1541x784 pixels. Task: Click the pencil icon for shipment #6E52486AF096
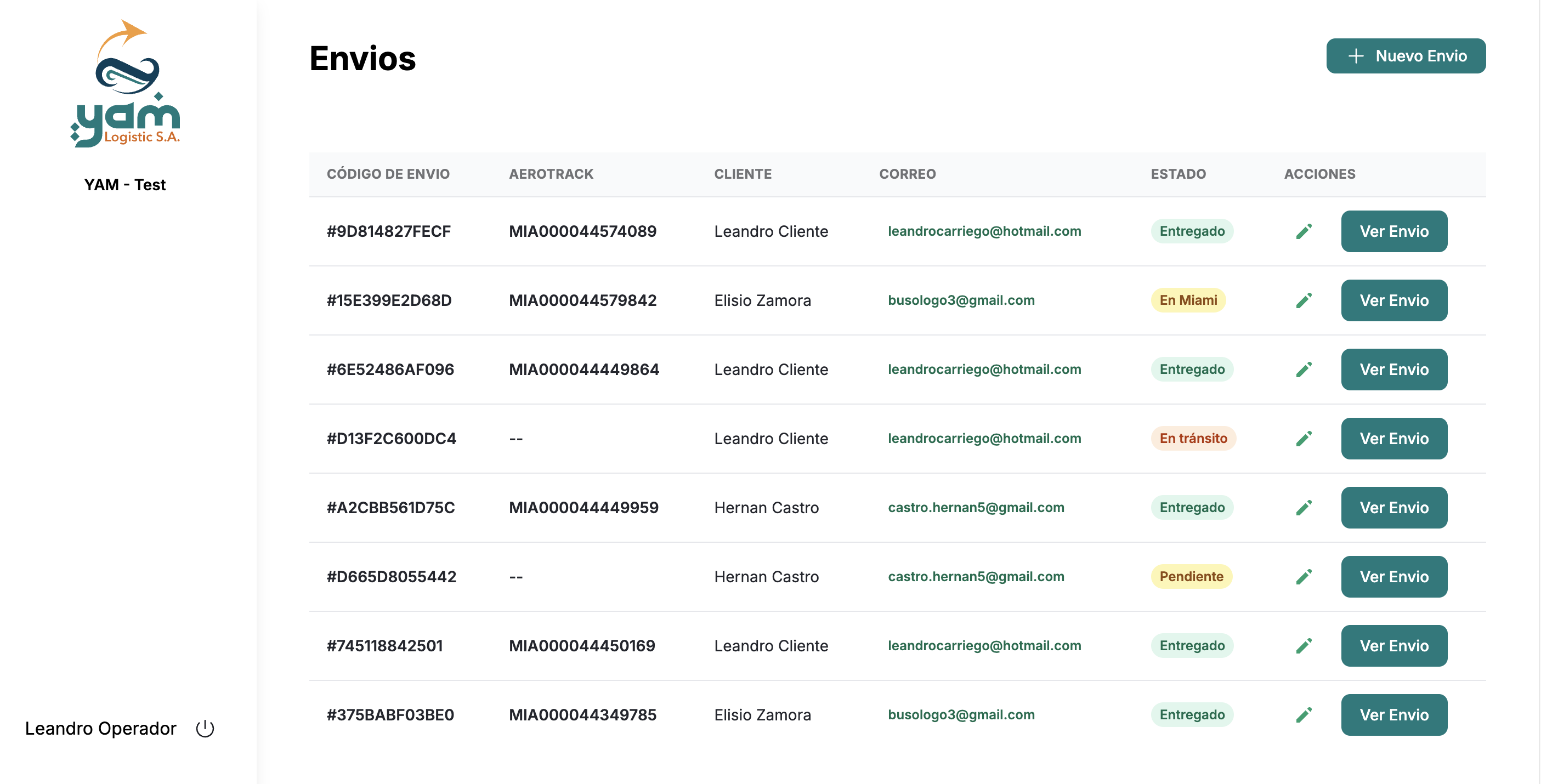(1304, 370)
